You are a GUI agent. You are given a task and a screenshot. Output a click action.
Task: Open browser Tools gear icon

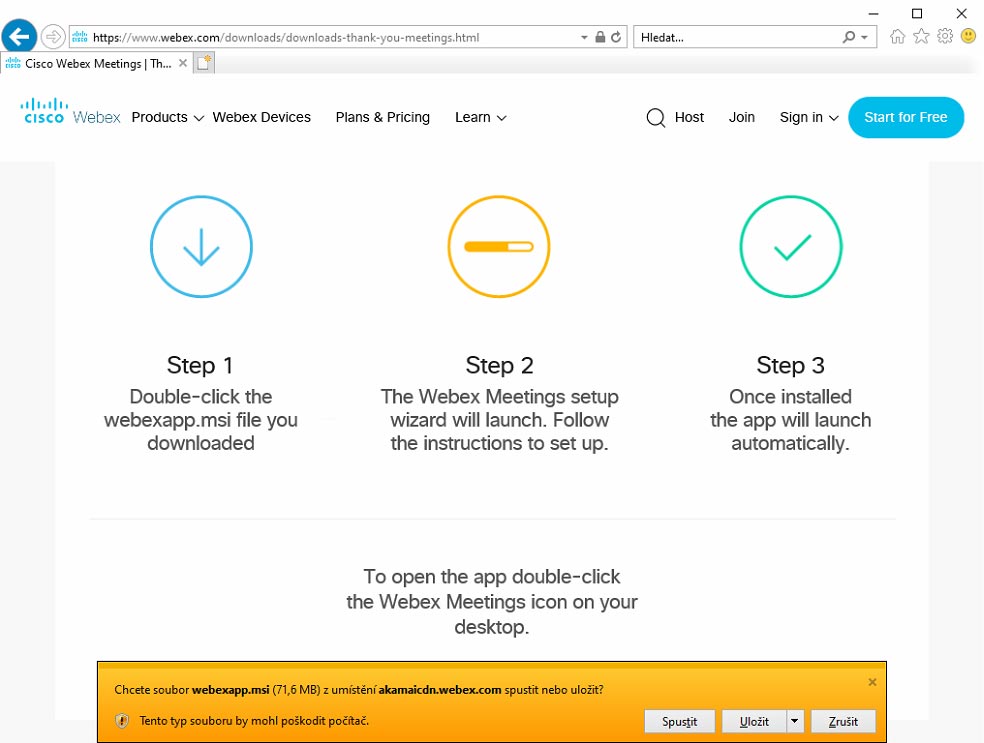click(944, 36)
